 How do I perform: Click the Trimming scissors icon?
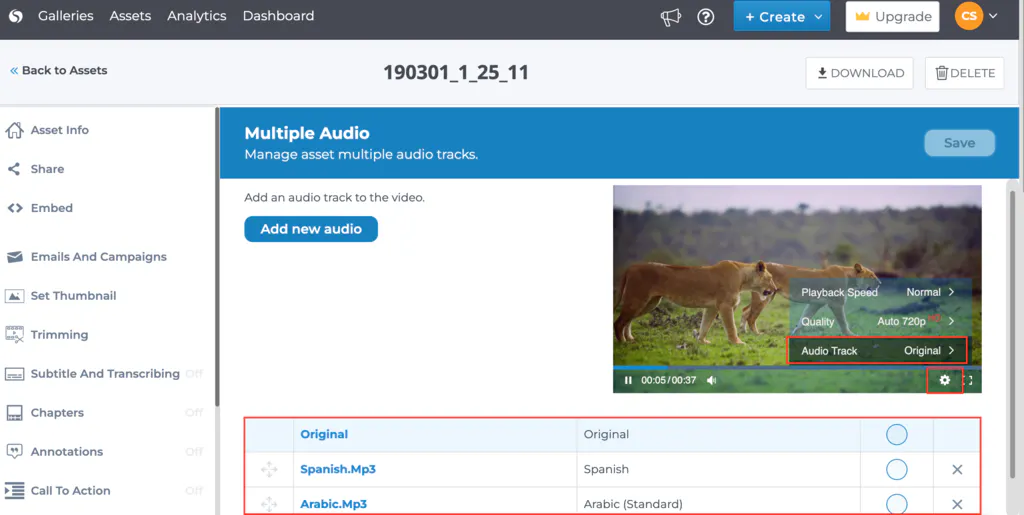point(14,334)
